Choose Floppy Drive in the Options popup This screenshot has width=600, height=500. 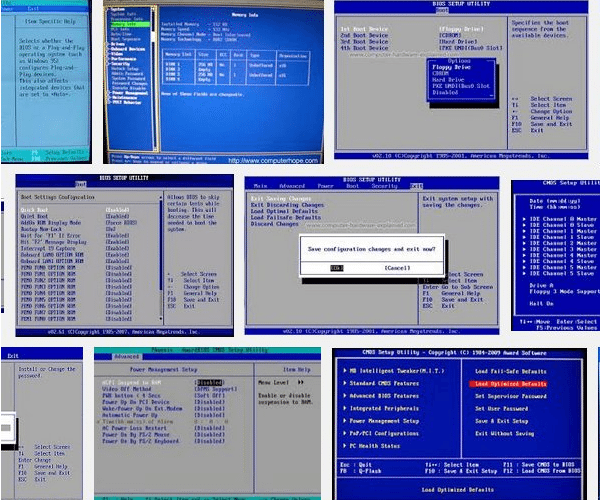click(452, 67)
